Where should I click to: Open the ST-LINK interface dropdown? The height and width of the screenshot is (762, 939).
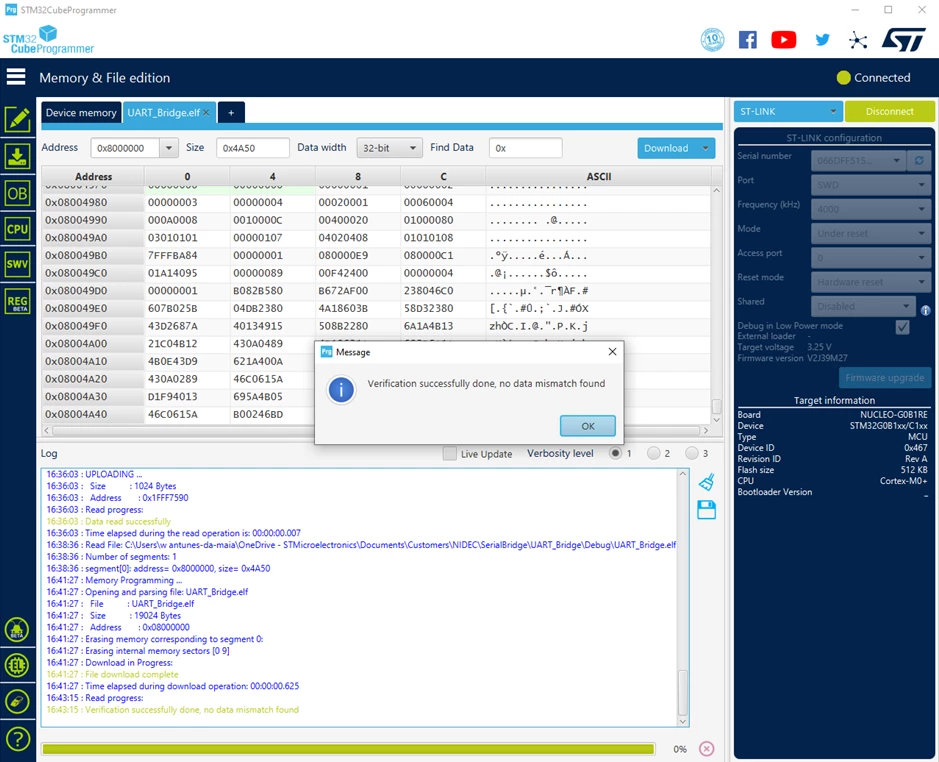click(787, 111)
